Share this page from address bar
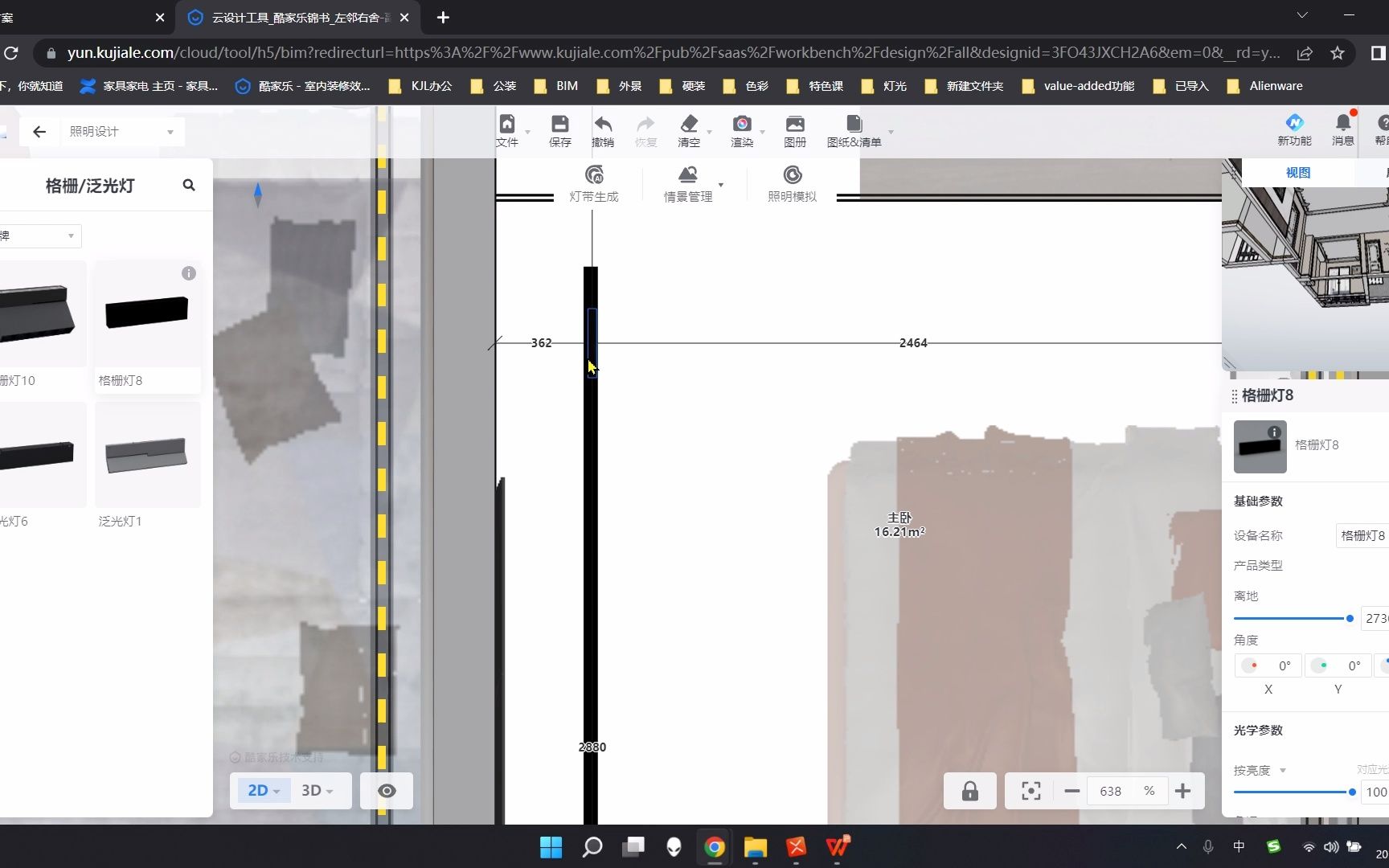1389x868 pixels. pos(1305,53)
